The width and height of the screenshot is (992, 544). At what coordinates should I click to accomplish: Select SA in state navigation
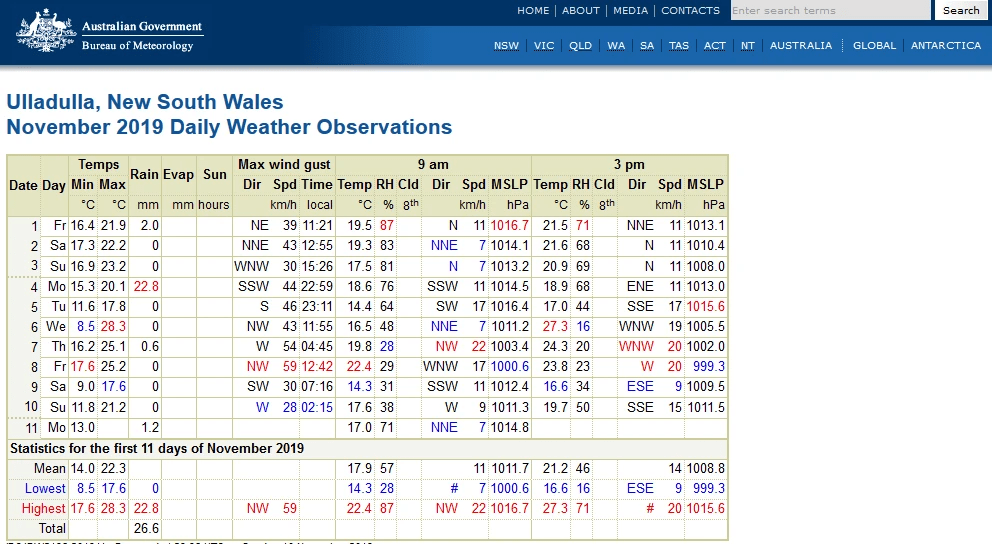pos(647,46)
